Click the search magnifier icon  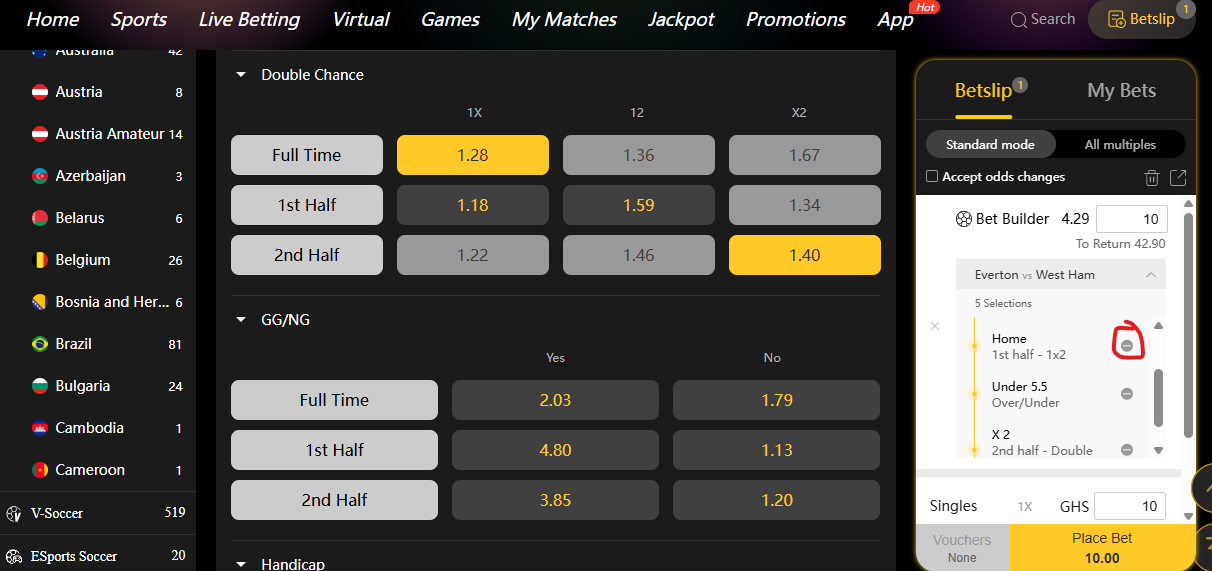1019,20
